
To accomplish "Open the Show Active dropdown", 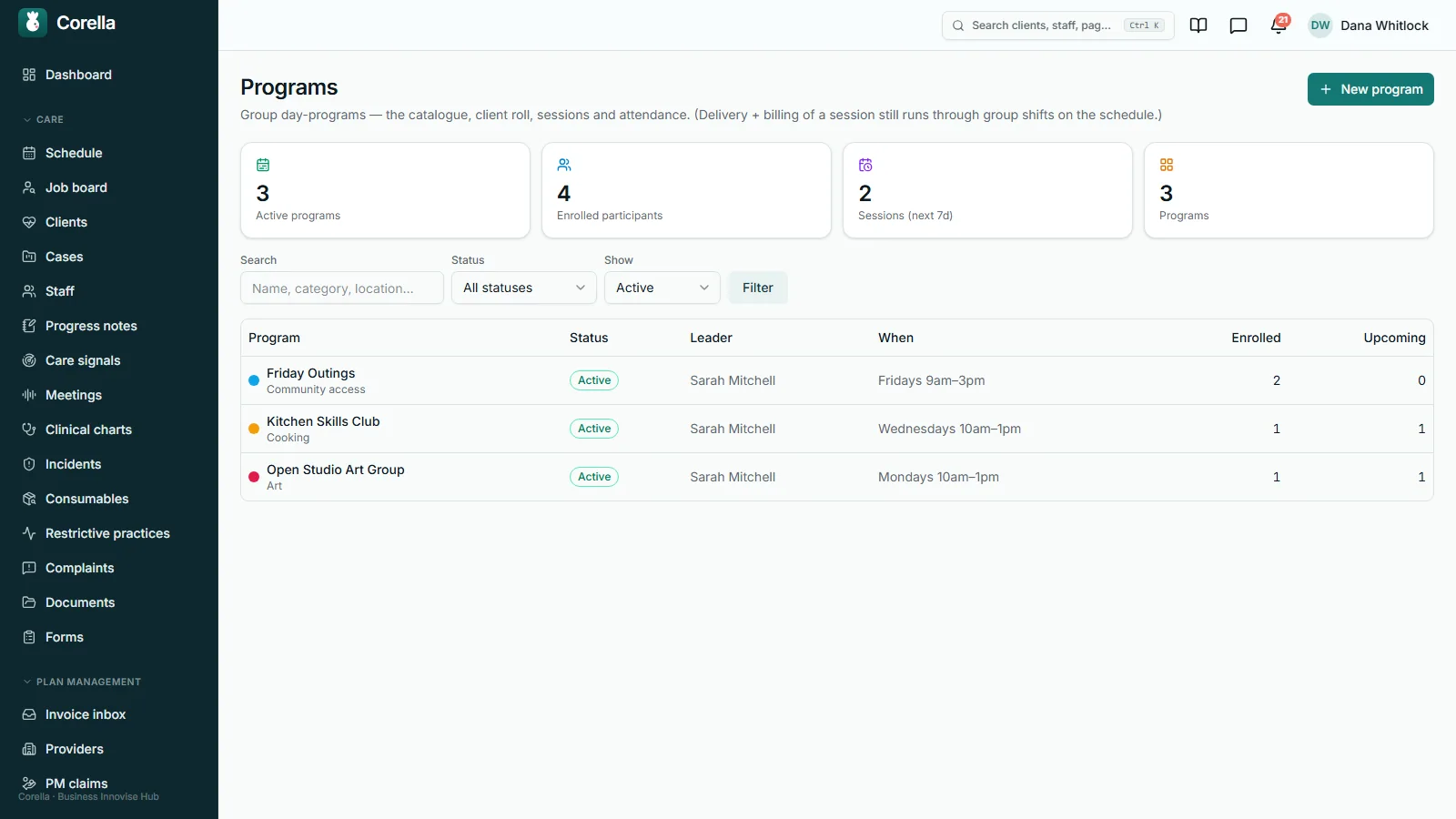I will pos(662,288).
